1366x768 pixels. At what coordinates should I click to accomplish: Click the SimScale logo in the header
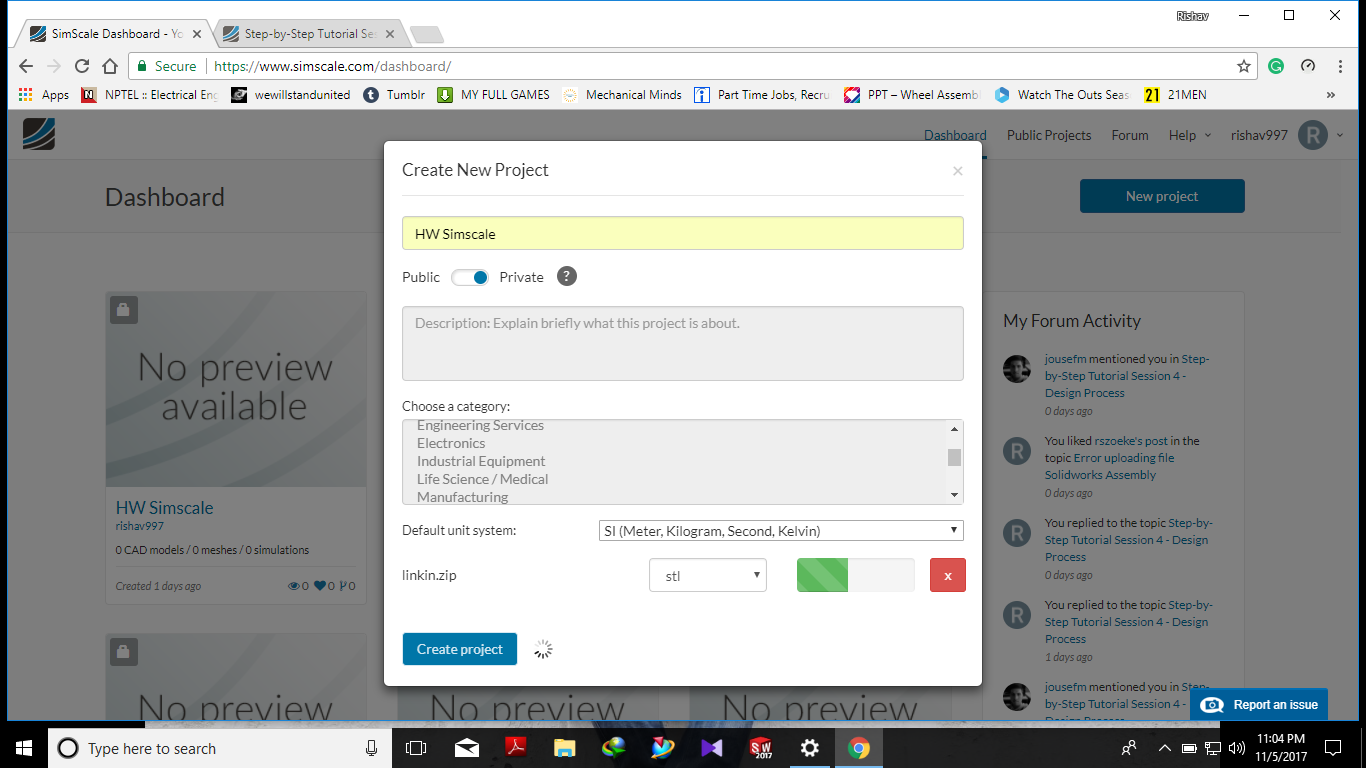tap(39, 134)
